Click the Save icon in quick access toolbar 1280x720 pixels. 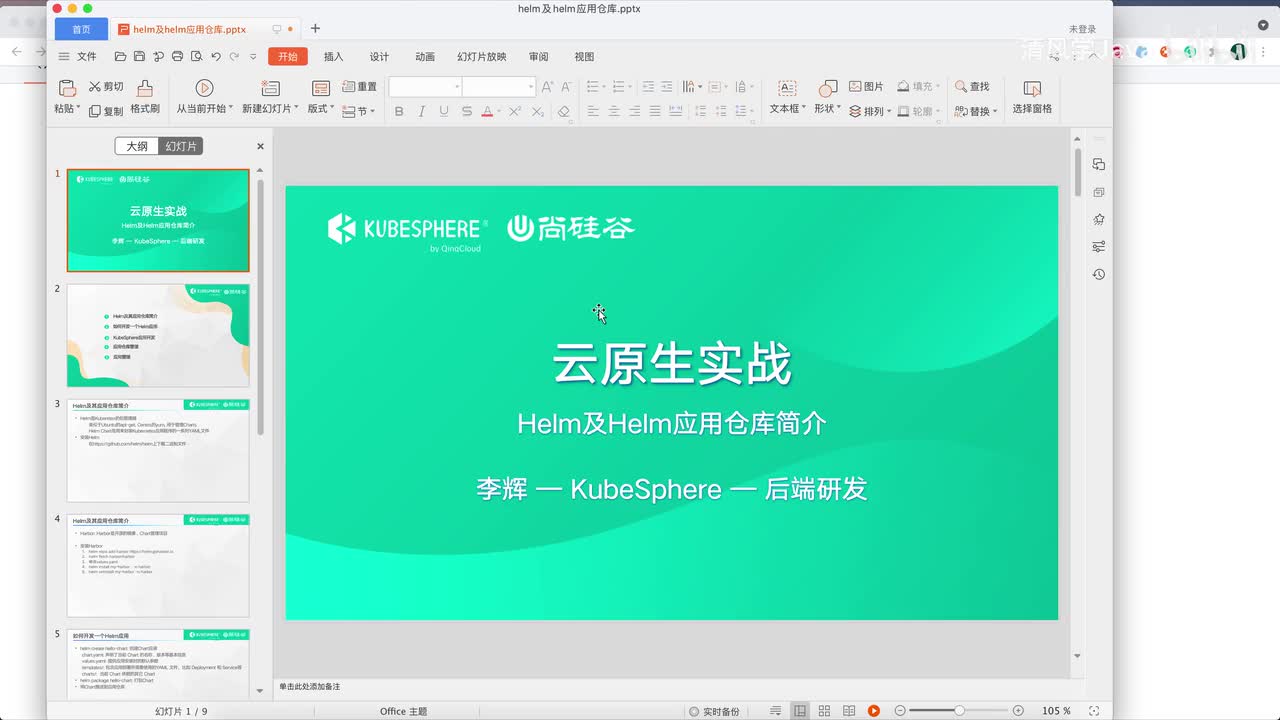[139, 57]
